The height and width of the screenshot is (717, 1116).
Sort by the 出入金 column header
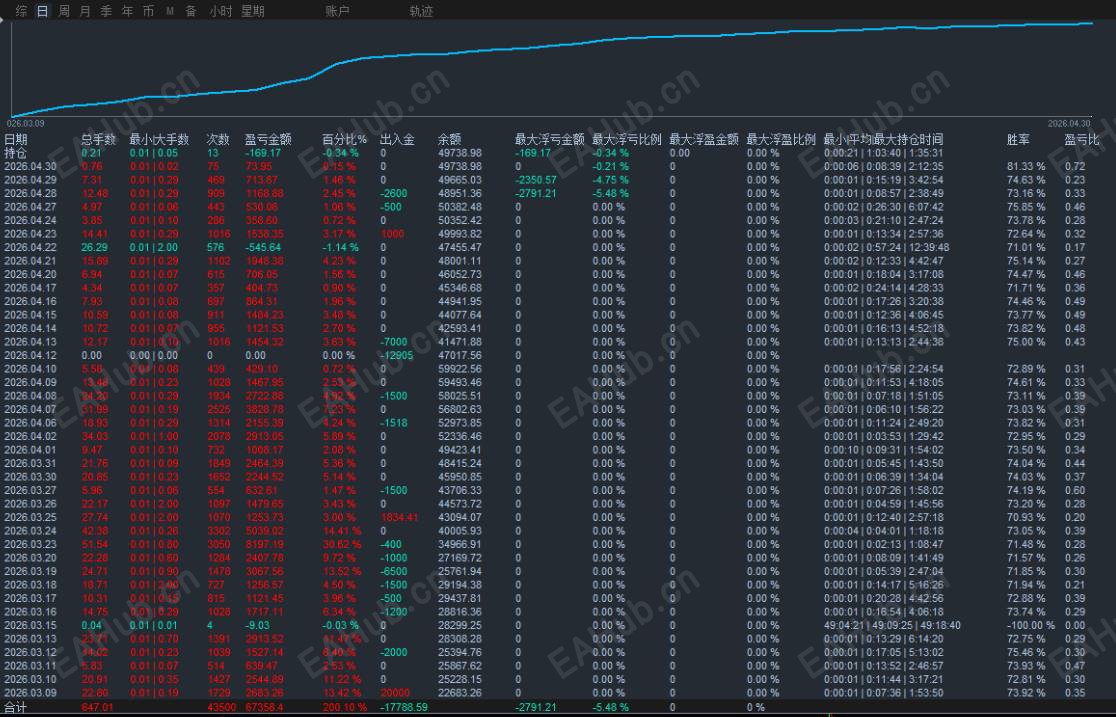tap(397, 140)
